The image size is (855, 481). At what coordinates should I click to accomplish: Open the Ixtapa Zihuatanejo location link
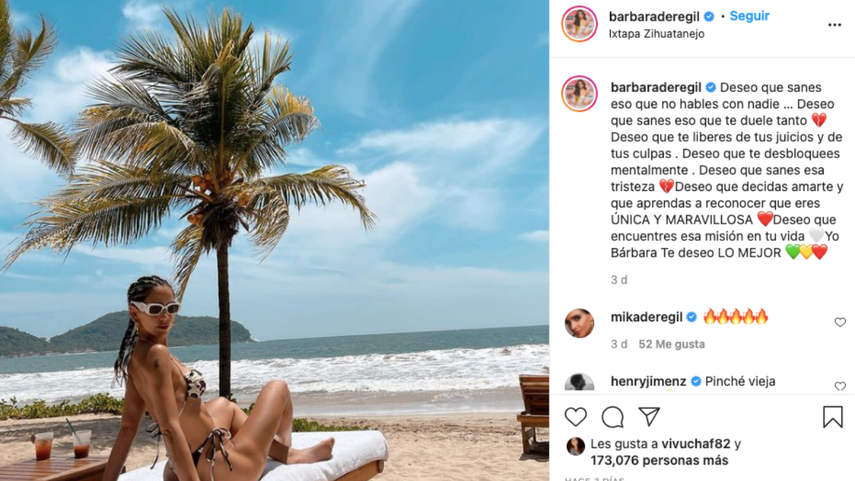657,34
